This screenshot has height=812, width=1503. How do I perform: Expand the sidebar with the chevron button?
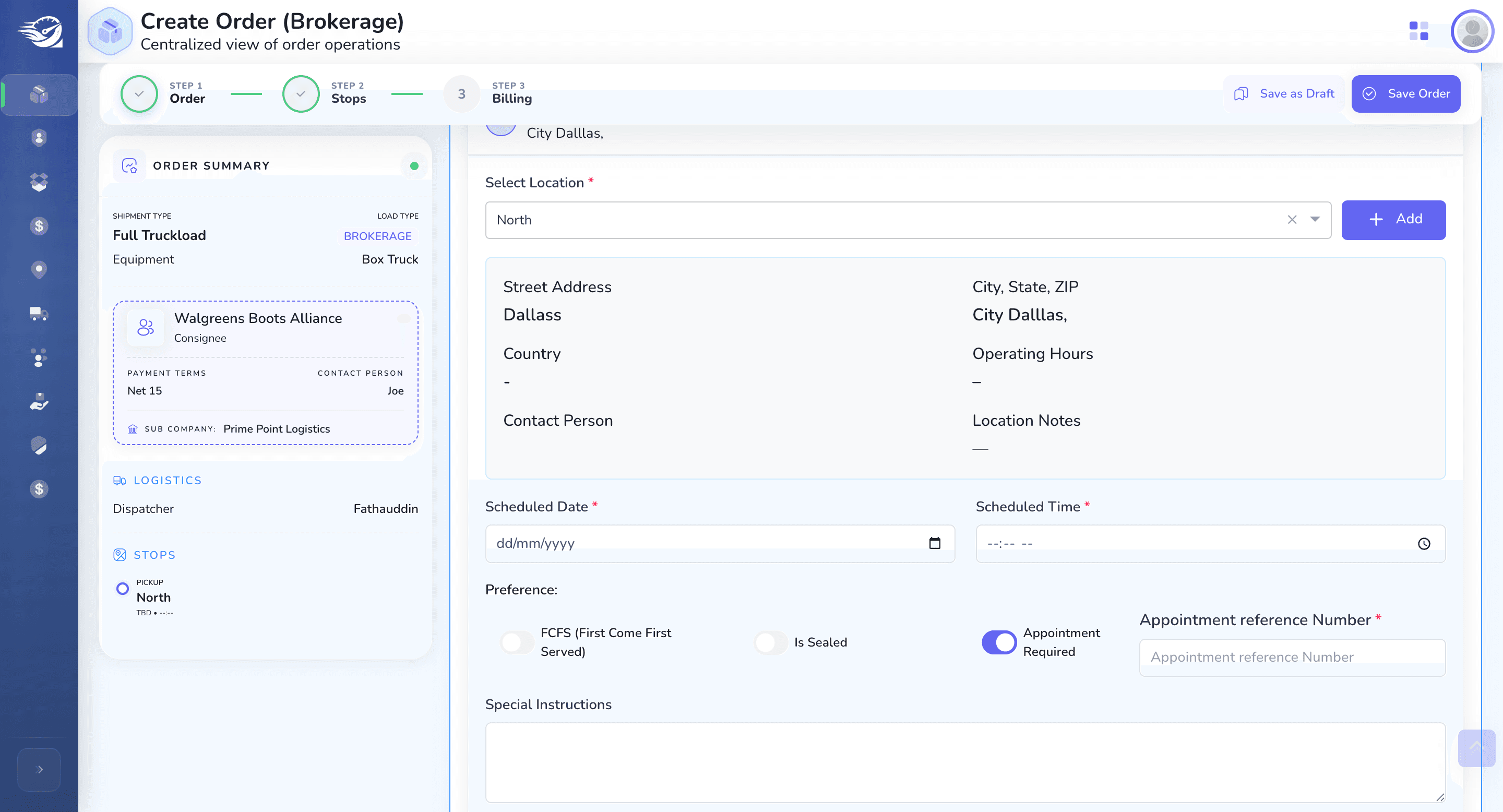(x=39, y=769)
